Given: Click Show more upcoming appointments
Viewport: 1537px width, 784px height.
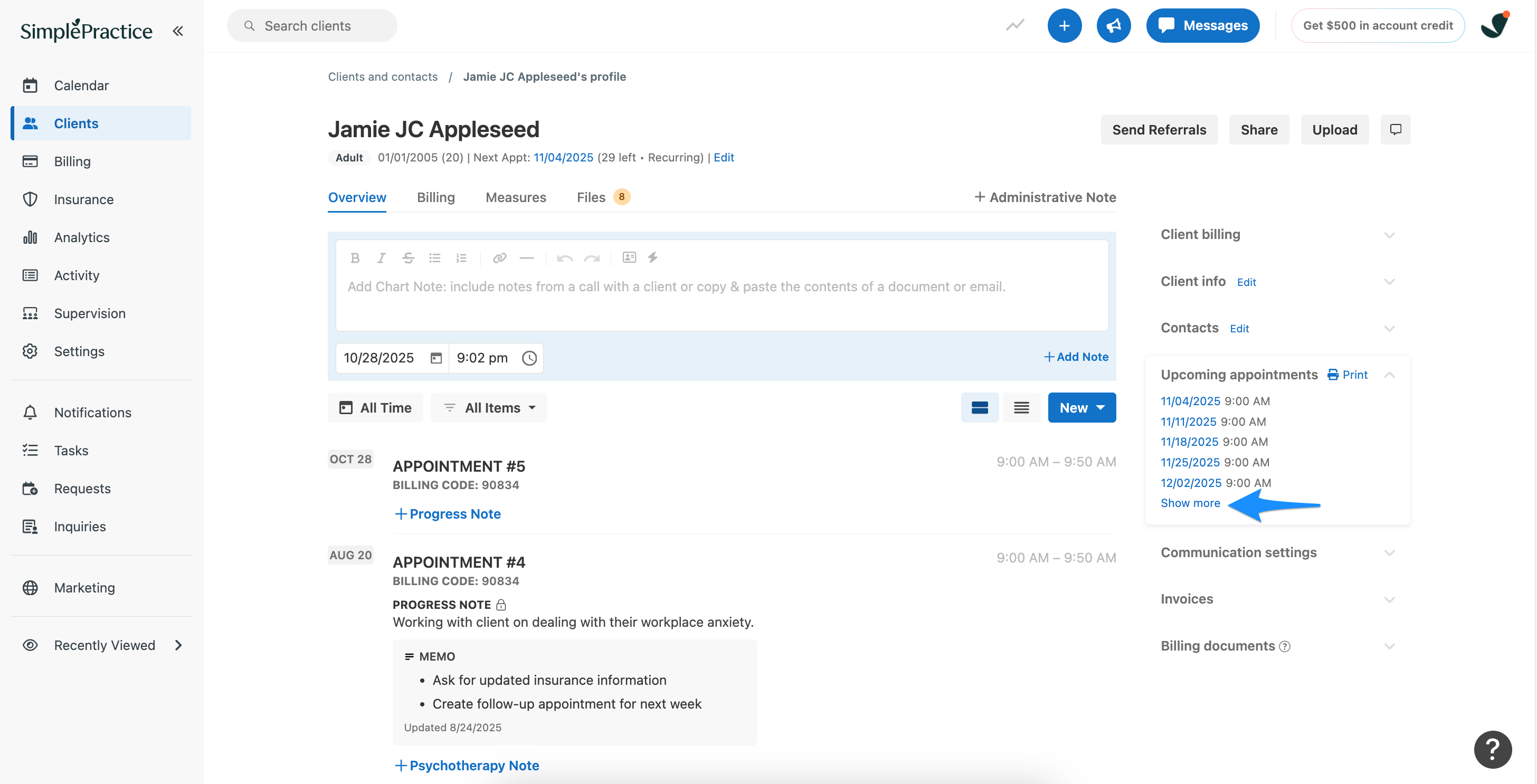Looking at the screenshot, I should tap(1190, 503).
